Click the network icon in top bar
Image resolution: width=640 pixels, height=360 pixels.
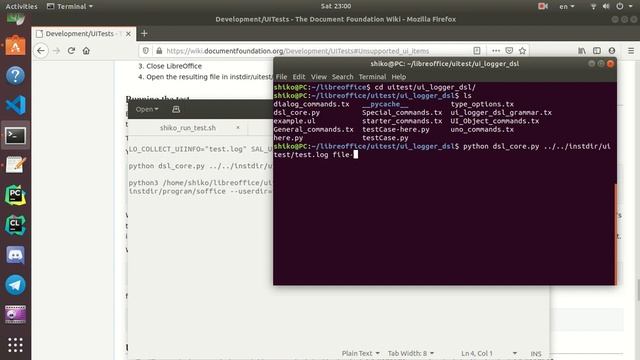point(593,6)
